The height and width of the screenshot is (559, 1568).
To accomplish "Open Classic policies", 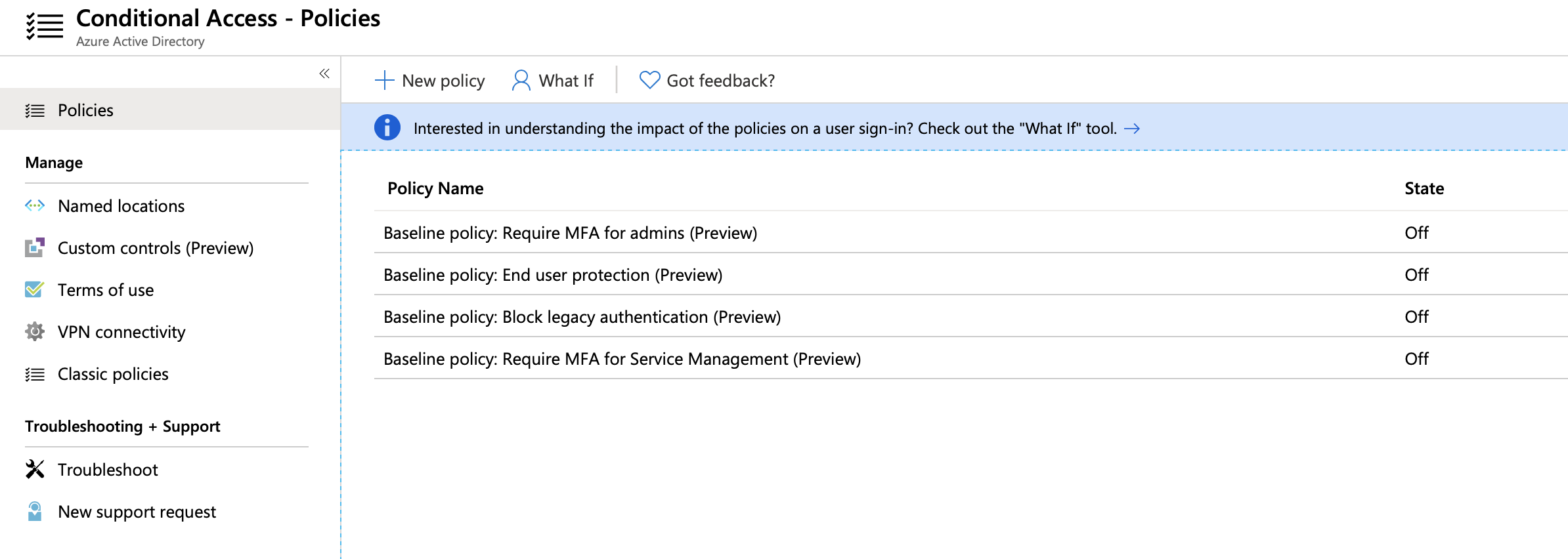I will click(x=113, y=374).
